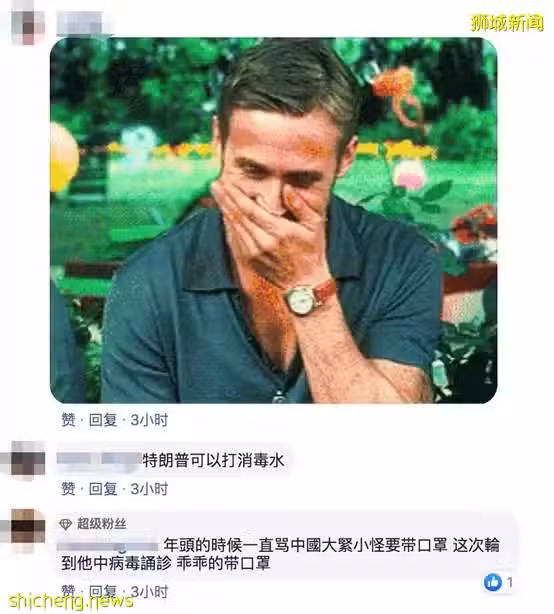This screenshot has width=554, height=614.
Task: Reply to the 年頭的時候 comment
Action: [103, 591]
